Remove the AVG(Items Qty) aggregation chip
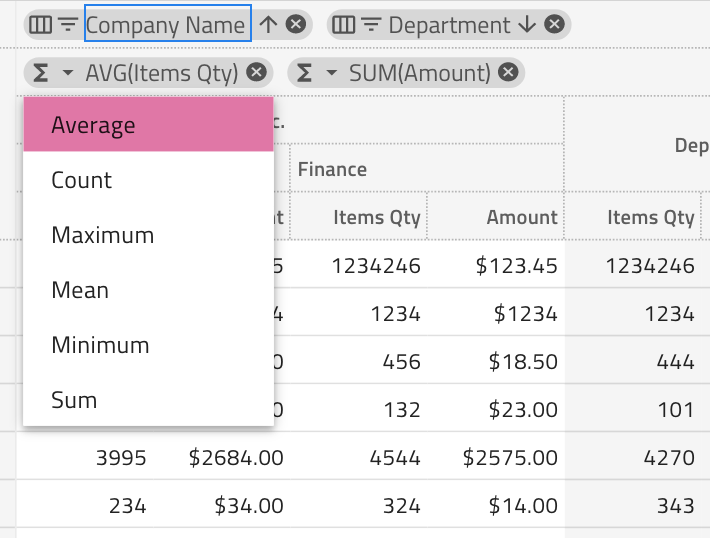Screen dimensions: 710x538 (256, 72)
